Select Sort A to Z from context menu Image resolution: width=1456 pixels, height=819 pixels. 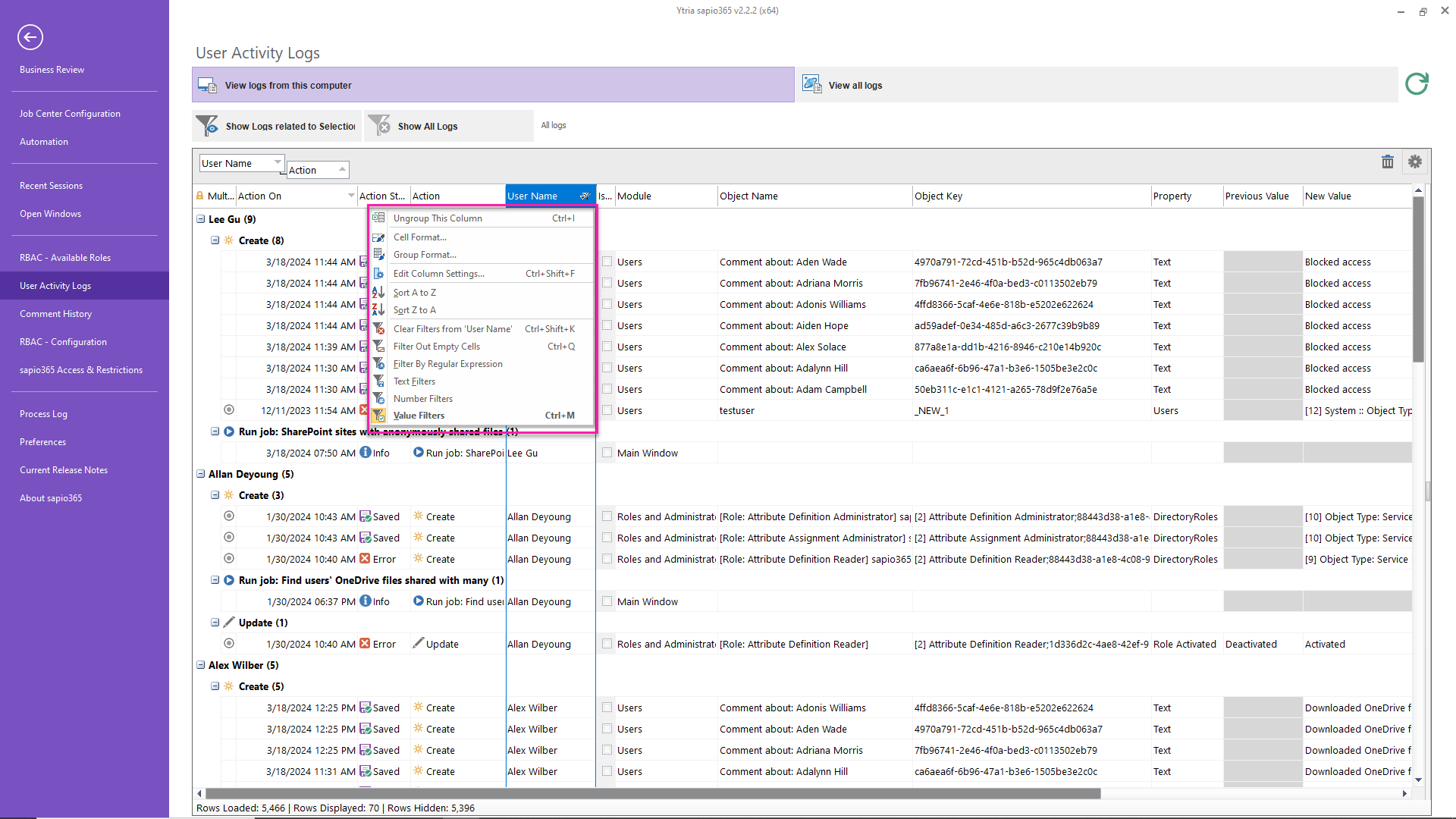tap(415, 292)
